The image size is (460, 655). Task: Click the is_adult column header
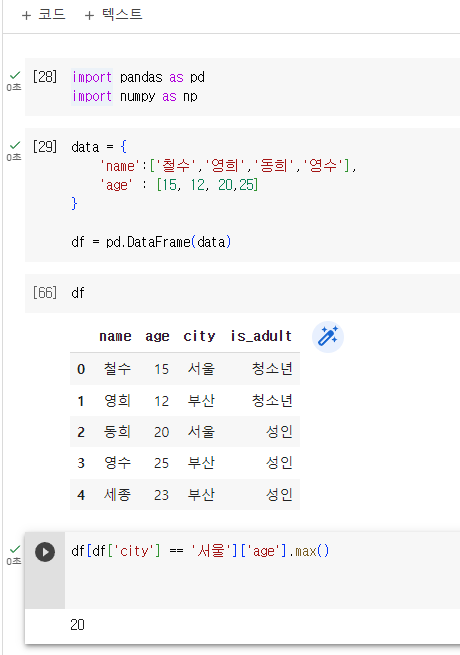coord(261,336)
